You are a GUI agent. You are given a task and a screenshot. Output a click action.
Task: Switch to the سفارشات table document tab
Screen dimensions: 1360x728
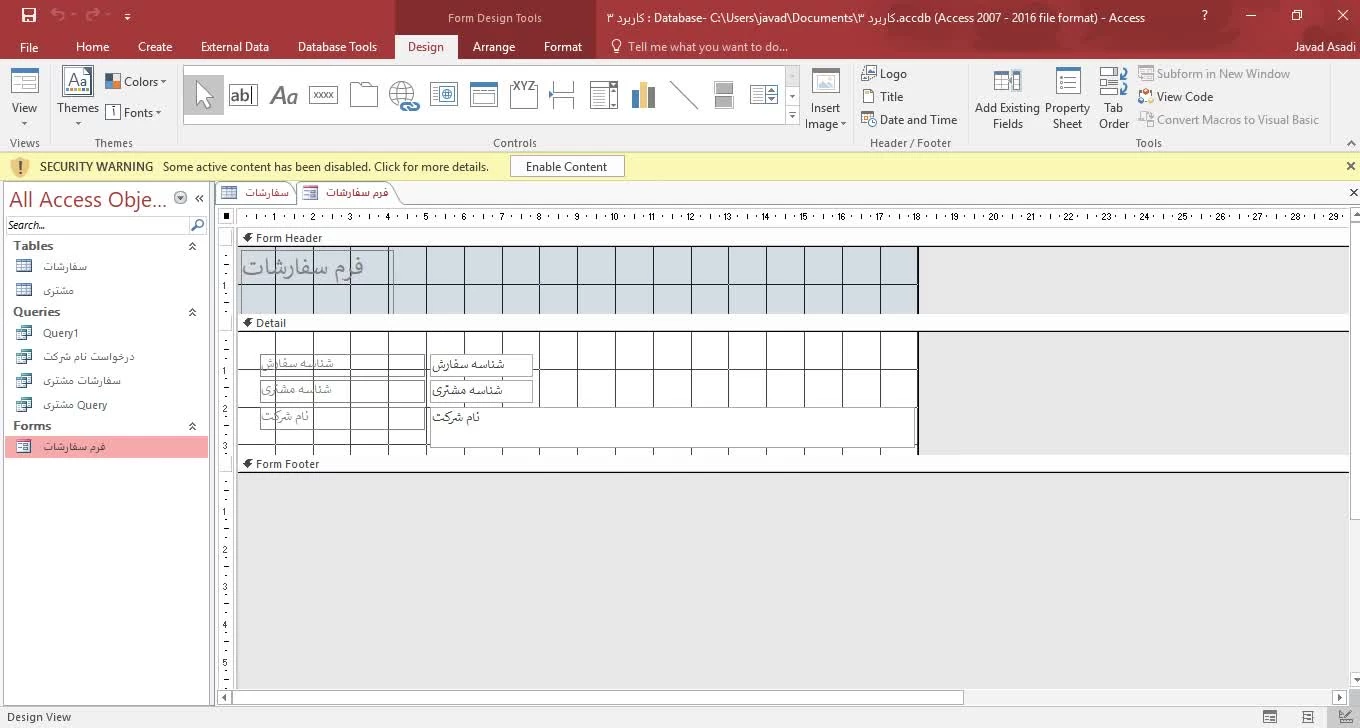tap(257, 192)
